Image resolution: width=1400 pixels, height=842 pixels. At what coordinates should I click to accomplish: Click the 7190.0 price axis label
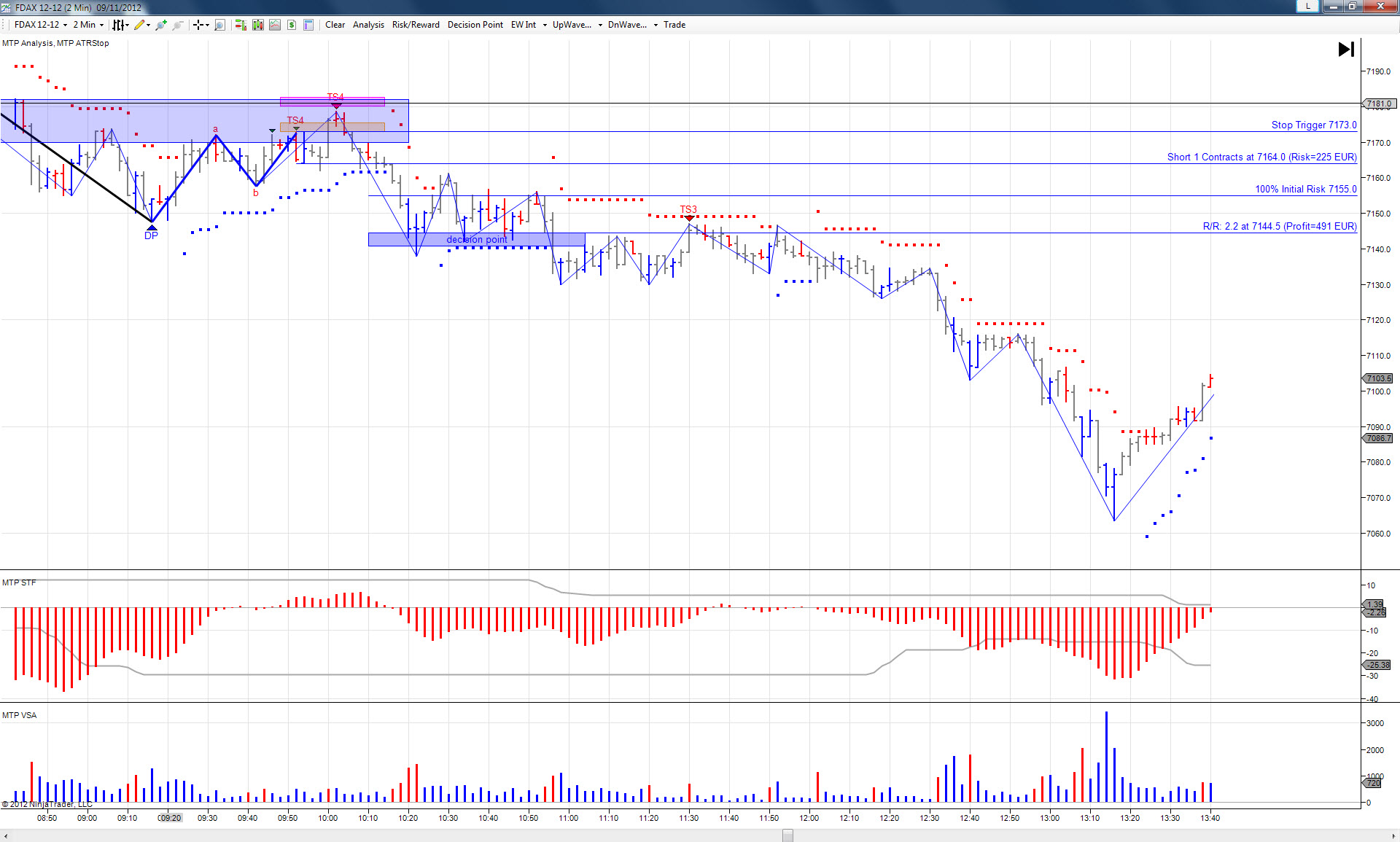1378,72
